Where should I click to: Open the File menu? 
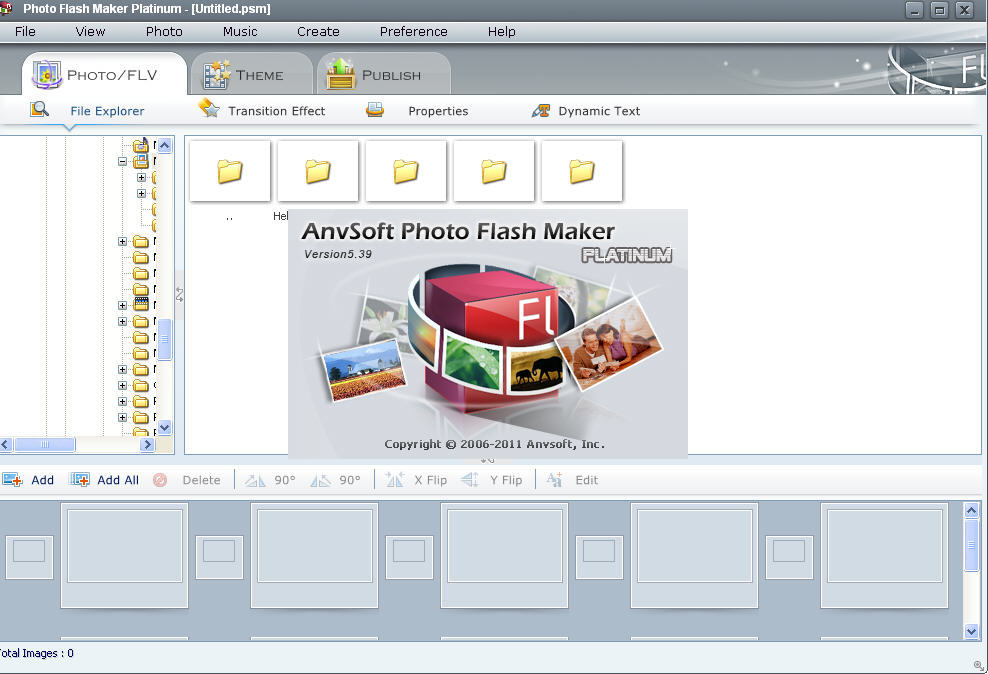[x=25, y=31]
